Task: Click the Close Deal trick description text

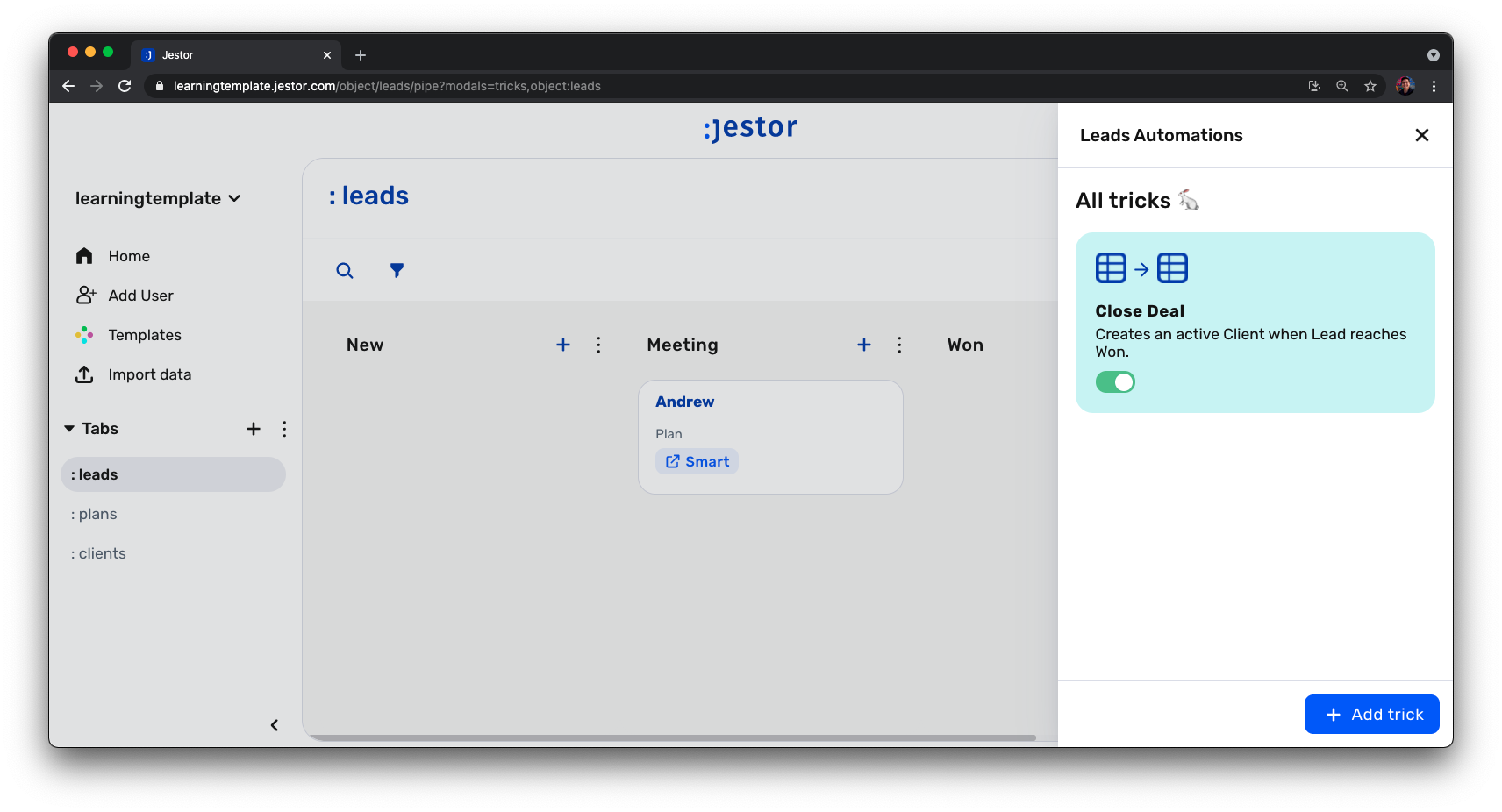Action: click(x=1251, y=343)
